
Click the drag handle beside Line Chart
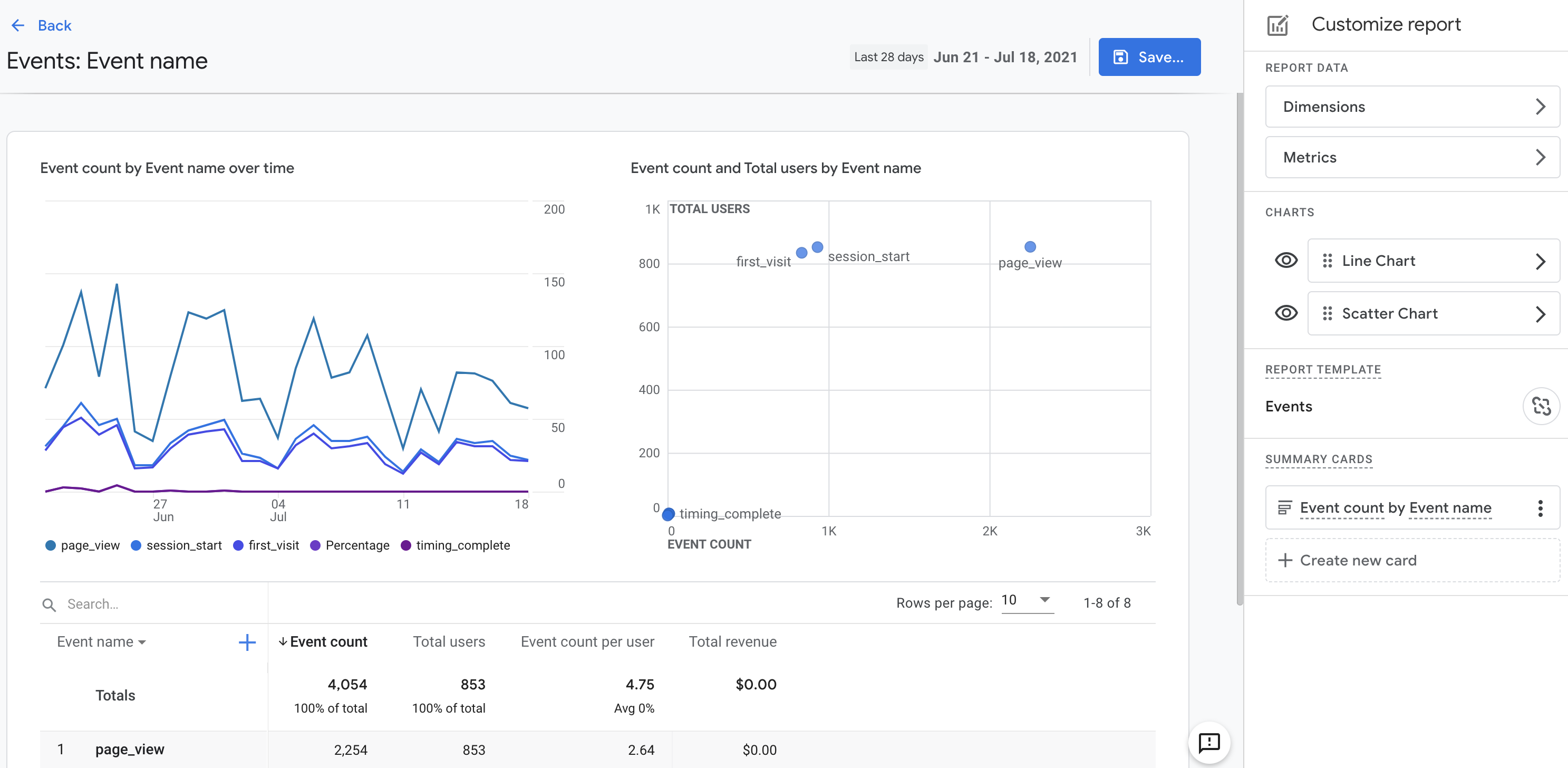[1327, 261]
